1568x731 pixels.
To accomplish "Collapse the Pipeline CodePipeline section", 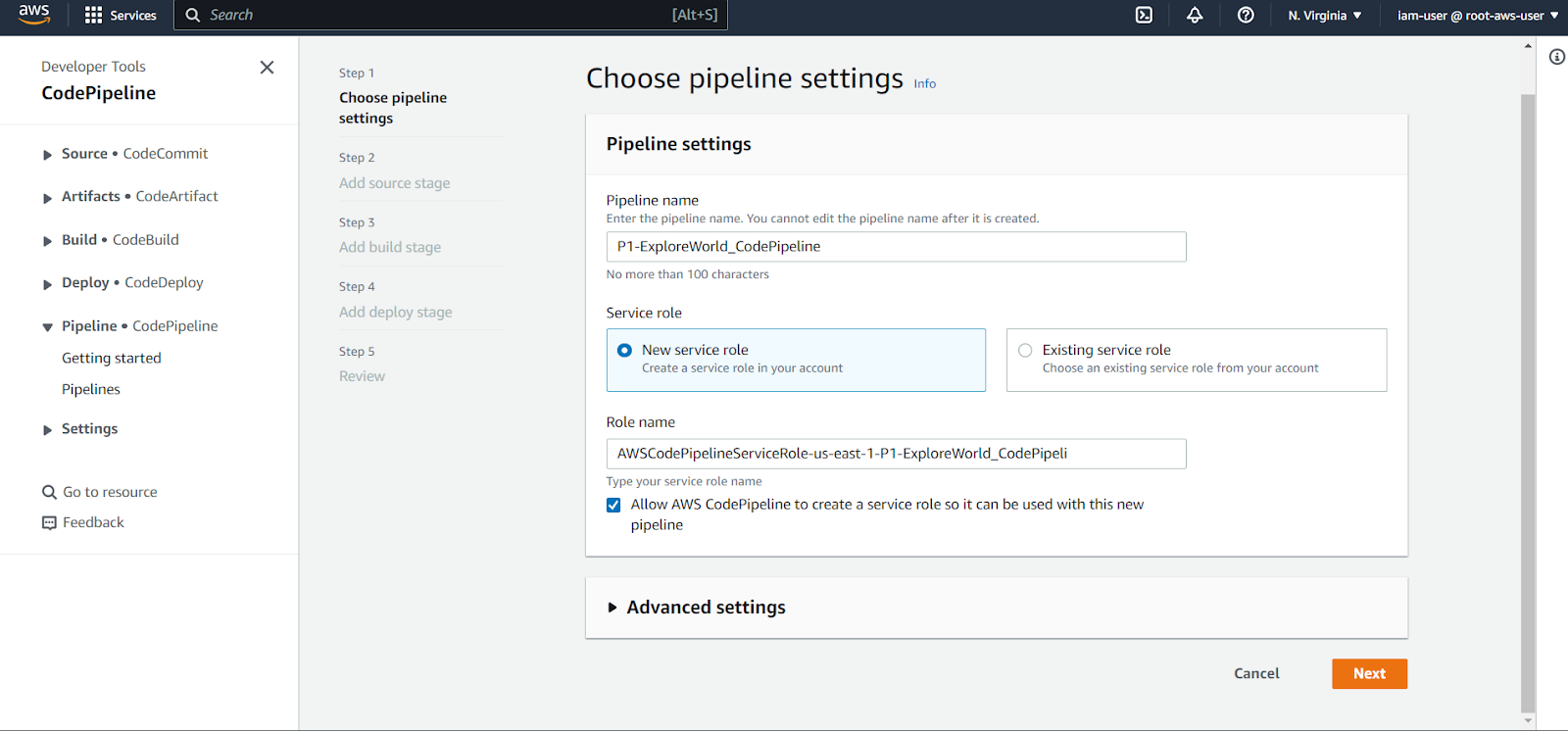I will 47,327.
